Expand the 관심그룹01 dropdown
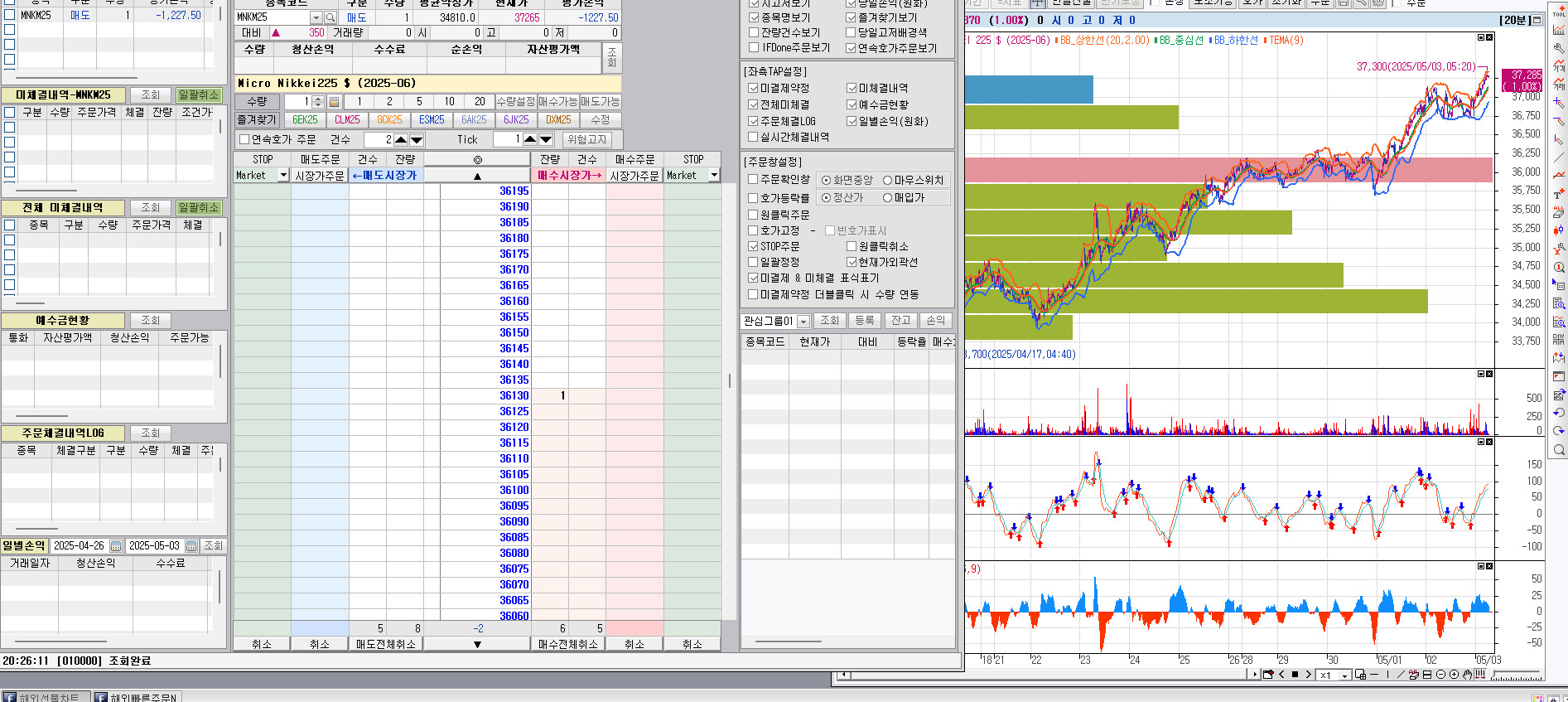The image size is (1568, 702). pos(803,322)
